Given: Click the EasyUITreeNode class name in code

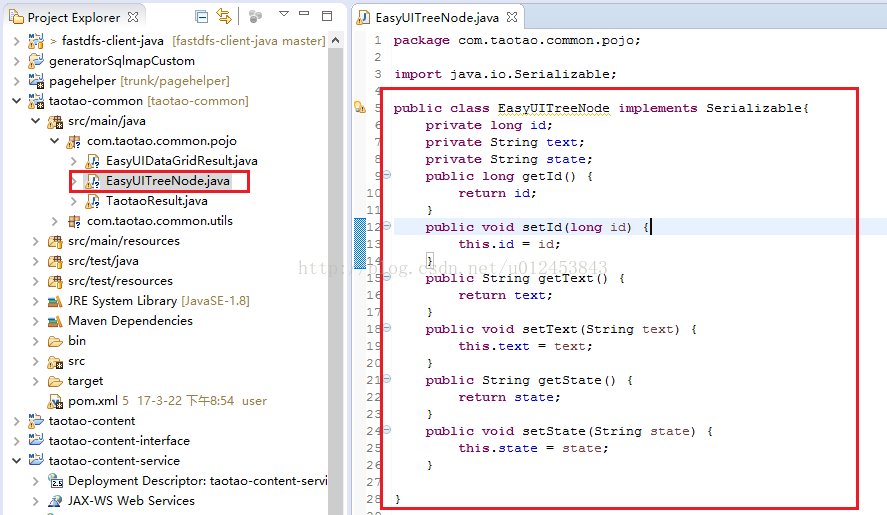Looking at the screenshot, I should click(x=554, y=108).
